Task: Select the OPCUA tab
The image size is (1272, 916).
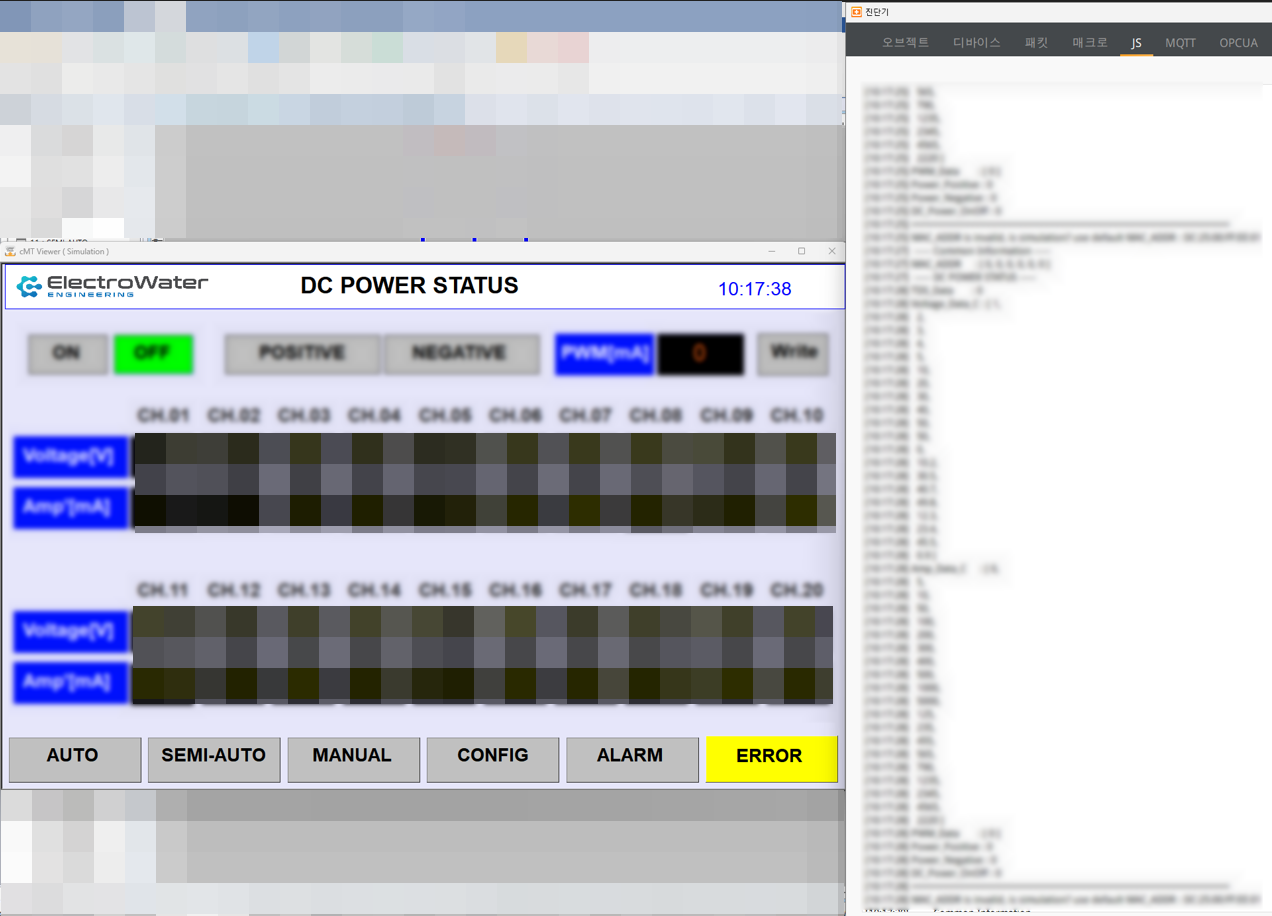Action: (1238, 43)
